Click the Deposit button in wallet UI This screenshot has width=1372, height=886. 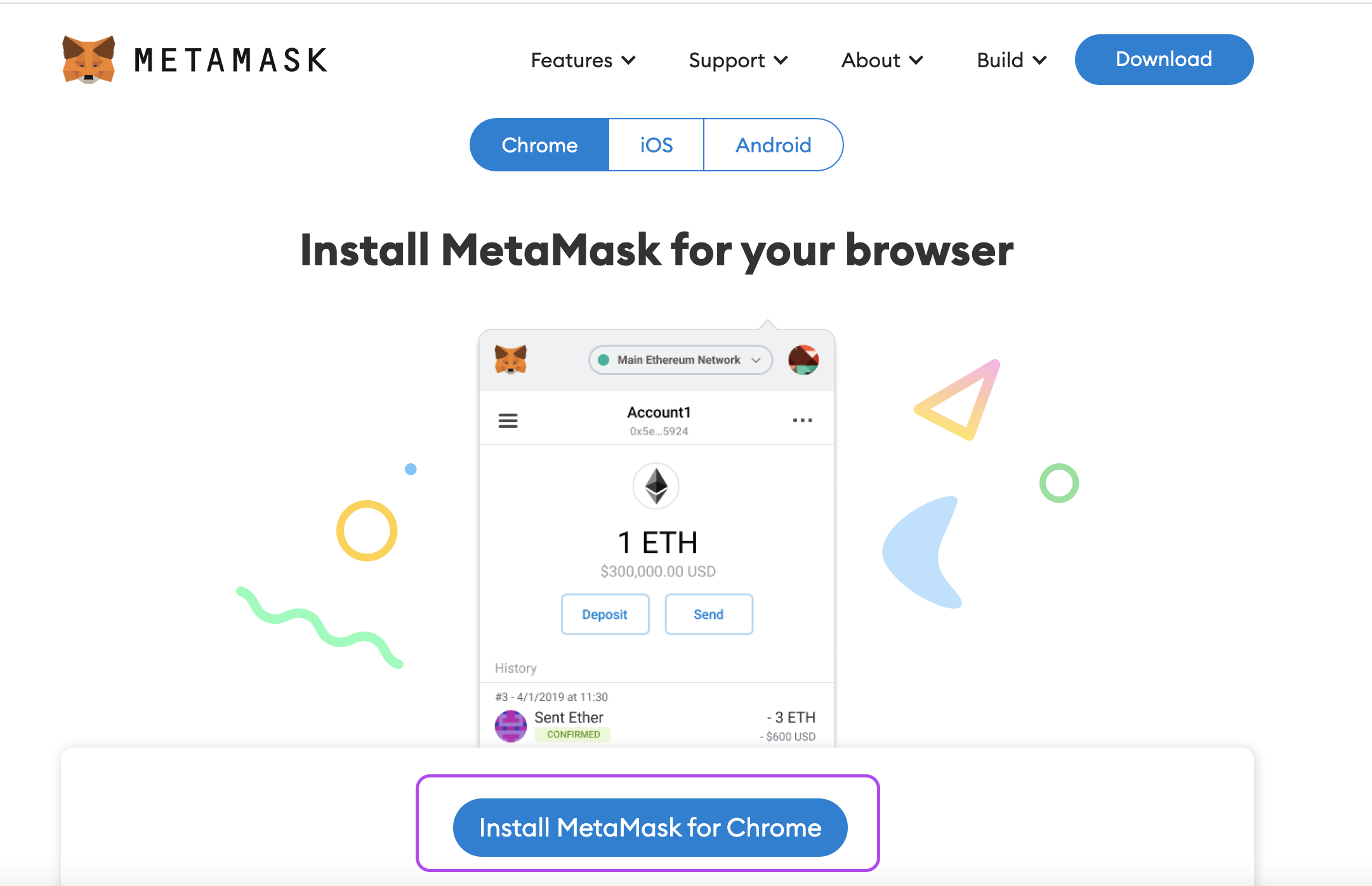coord(605,614)
